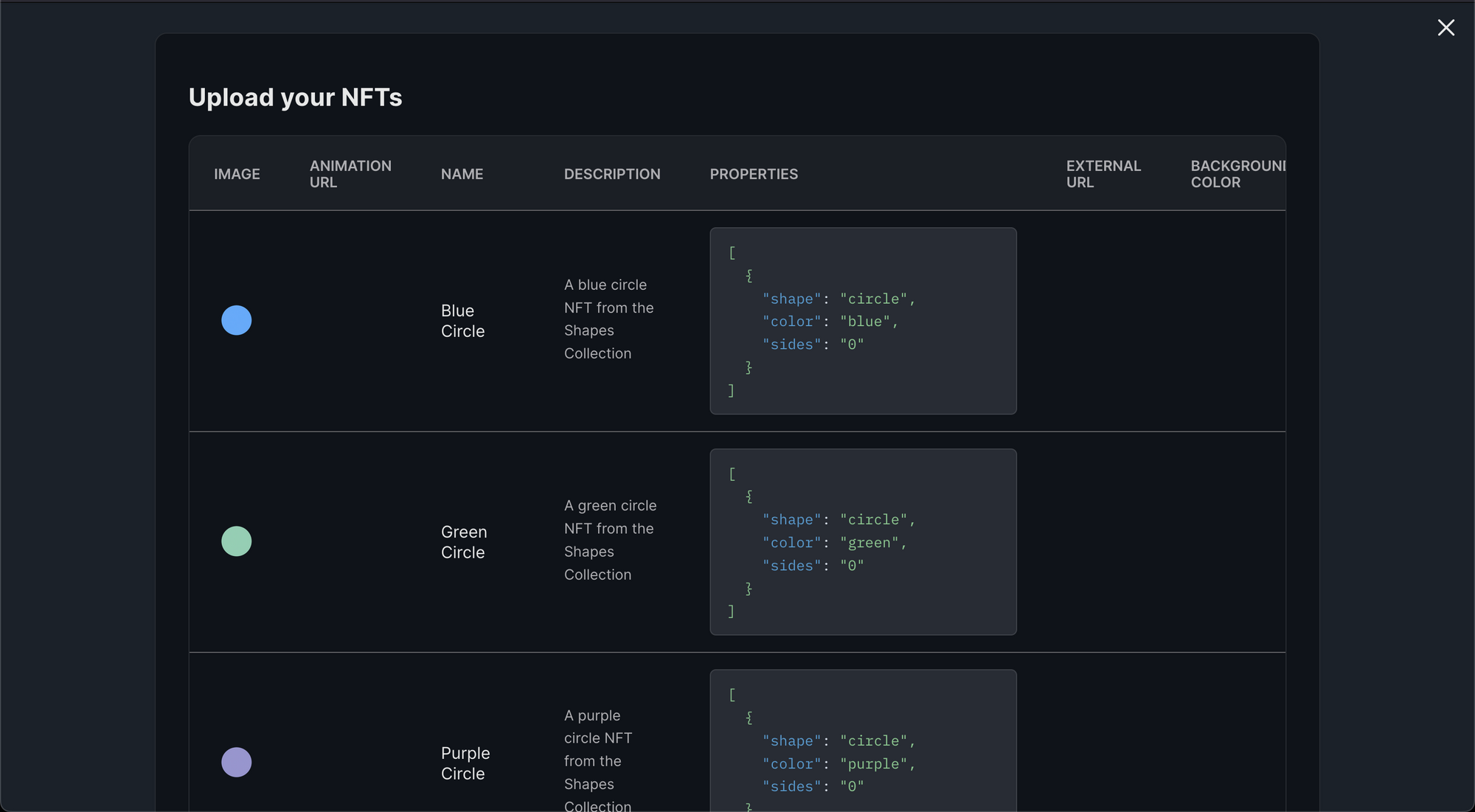Click the 'Upload your NFTs' heading

point(295,97)
